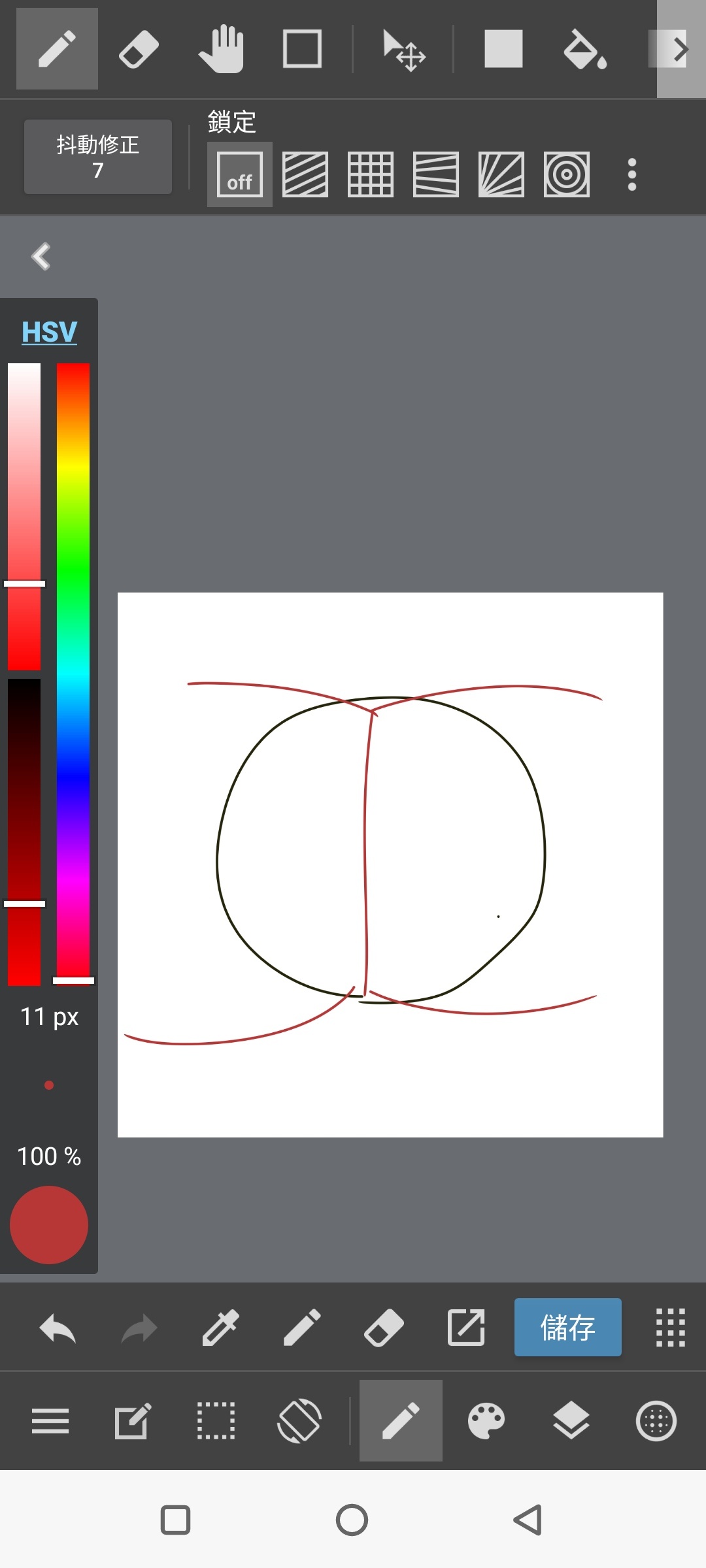Open snap options three-dot menu
Image resolution: width=706 pixels, height=1568 pixels.
pos(631,174)
